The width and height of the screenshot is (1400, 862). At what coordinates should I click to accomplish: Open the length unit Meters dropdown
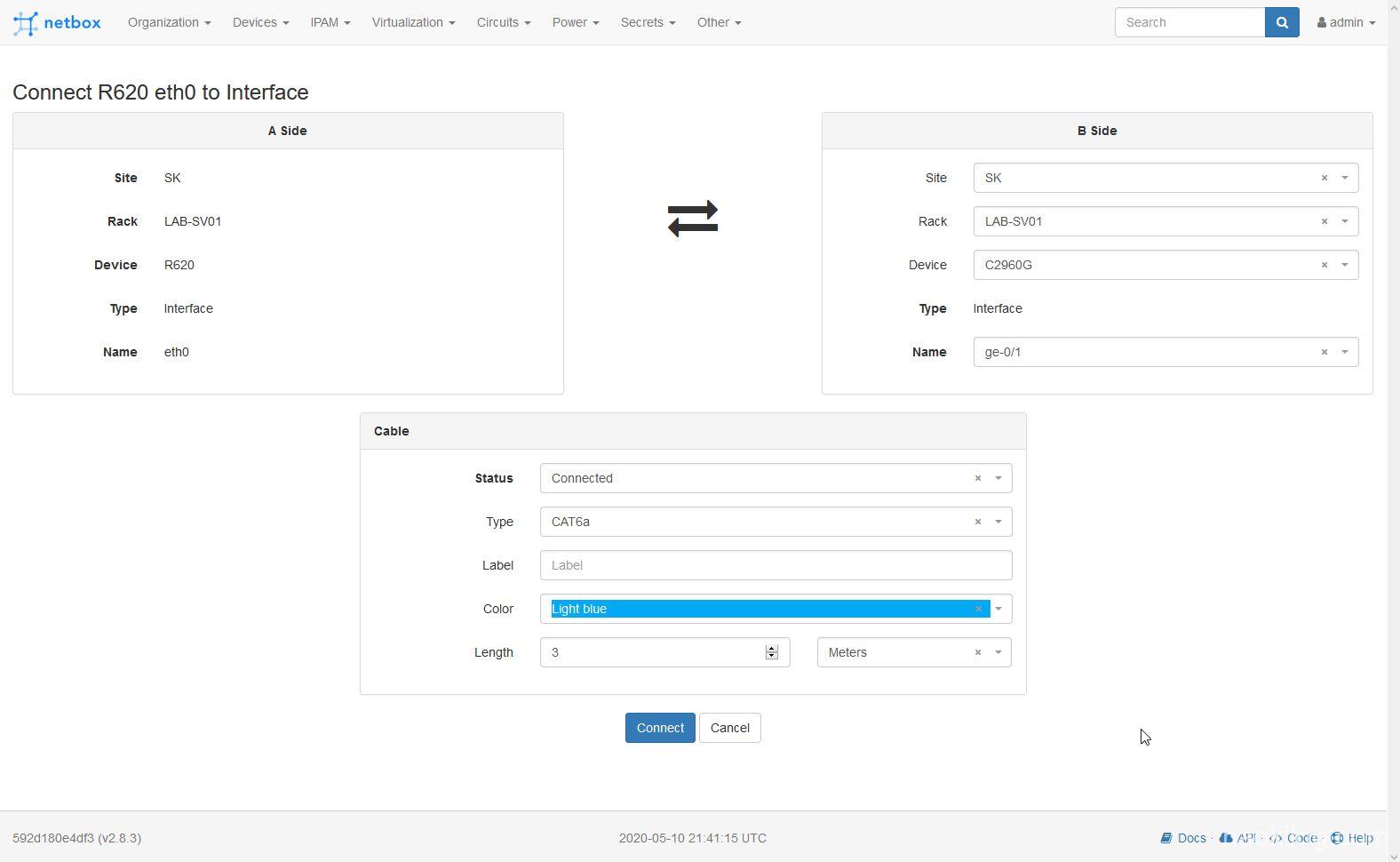point(998,652)
